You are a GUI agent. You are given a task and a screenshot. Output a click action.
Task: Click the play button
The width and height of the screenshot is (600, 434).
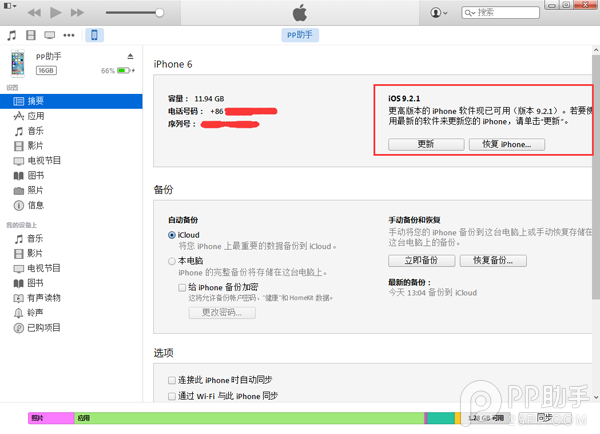(x=55, y=13)
